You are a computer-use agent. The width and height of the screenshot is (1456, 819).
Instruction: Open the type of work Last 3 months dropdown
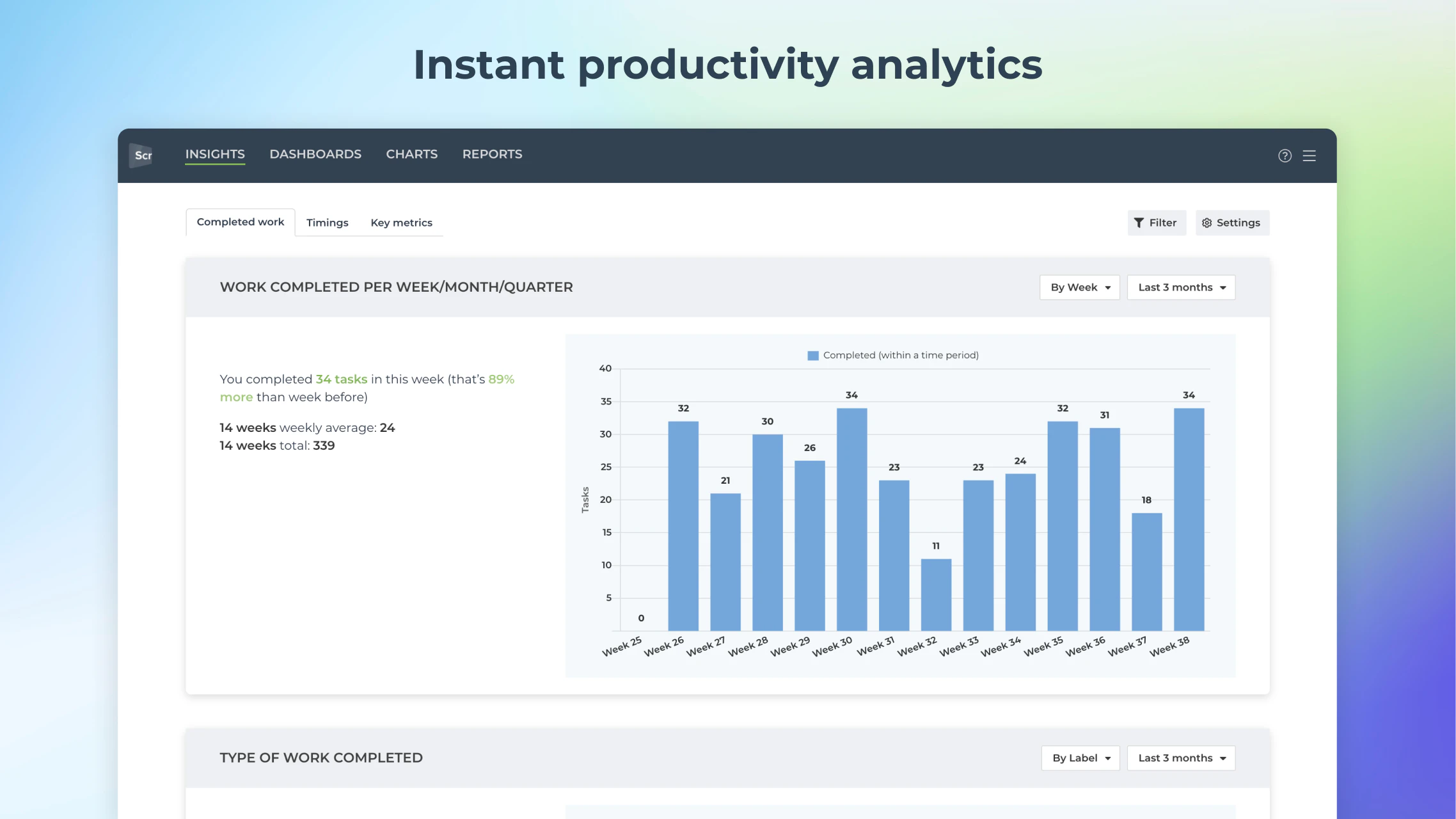click(x=1180, y=758)
